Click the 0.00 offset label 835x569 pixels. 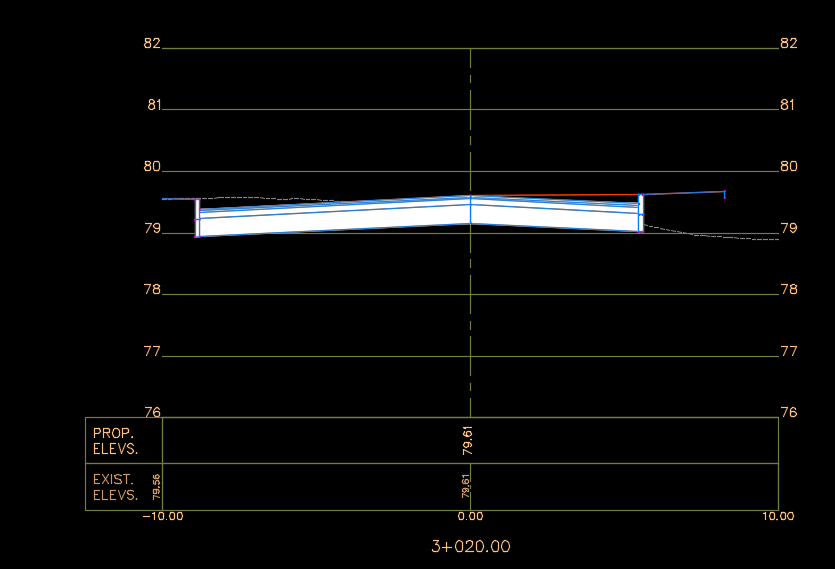(470, 516)
